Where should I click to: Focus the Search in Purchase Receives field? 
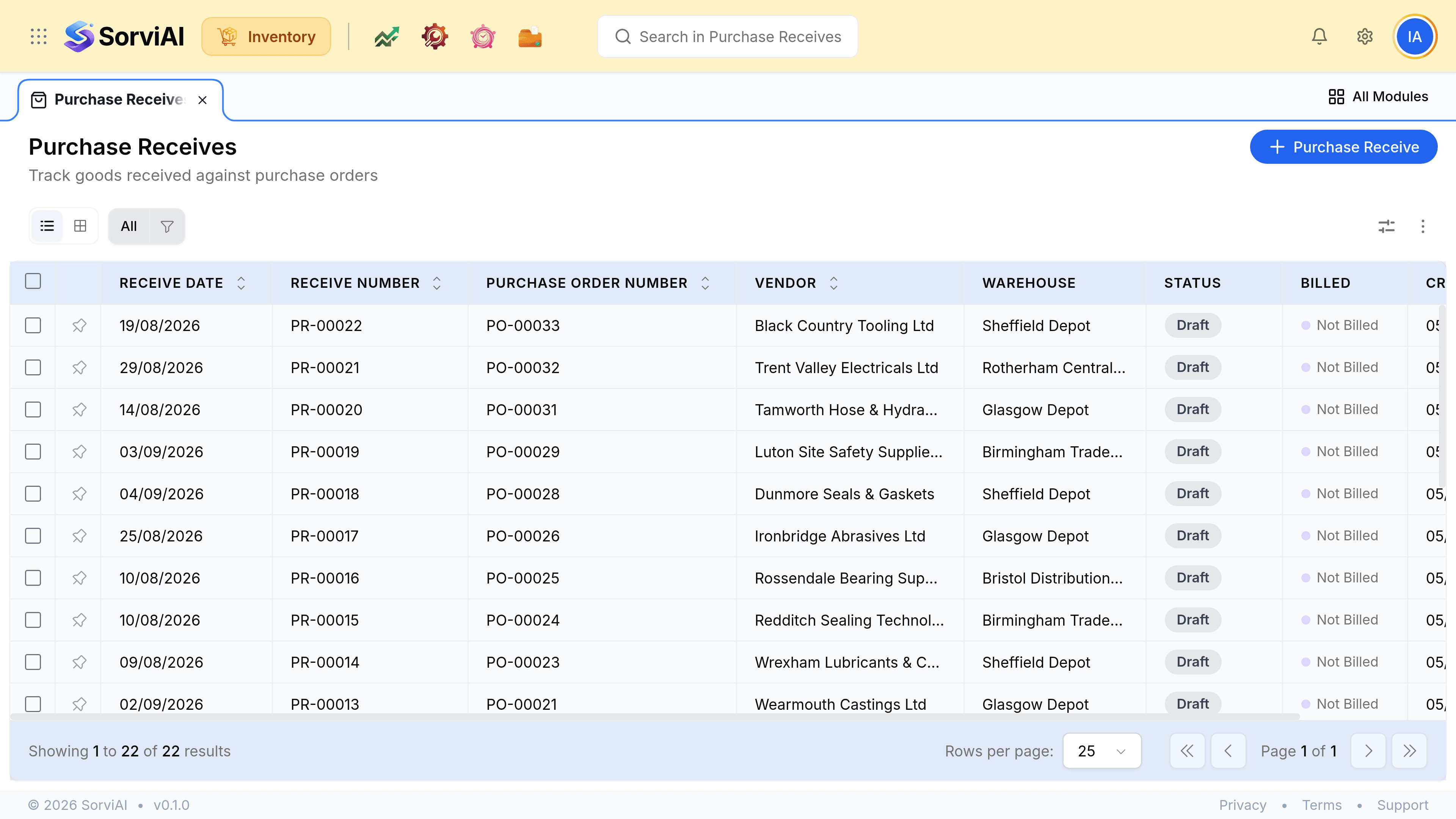coord(728,37)
